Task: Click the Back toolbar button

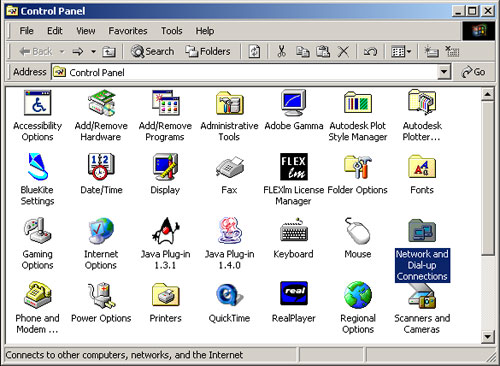Action: tap(36, 52)
